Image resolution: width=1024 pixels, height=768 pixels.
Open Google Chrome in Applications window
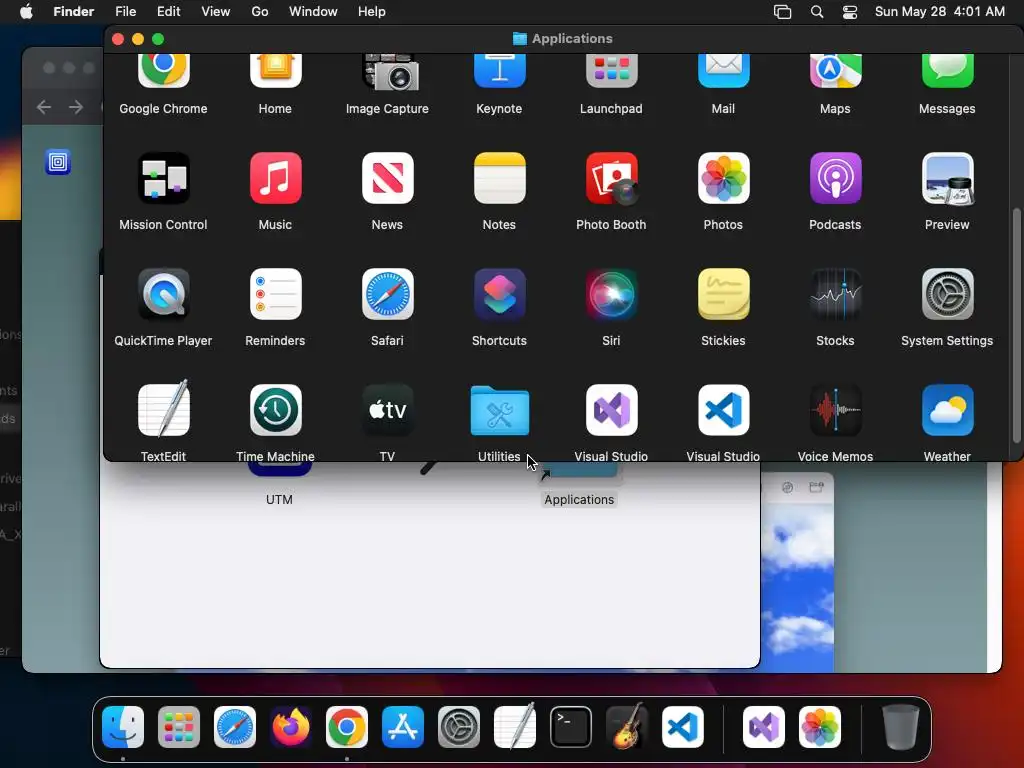pos(163,71)
